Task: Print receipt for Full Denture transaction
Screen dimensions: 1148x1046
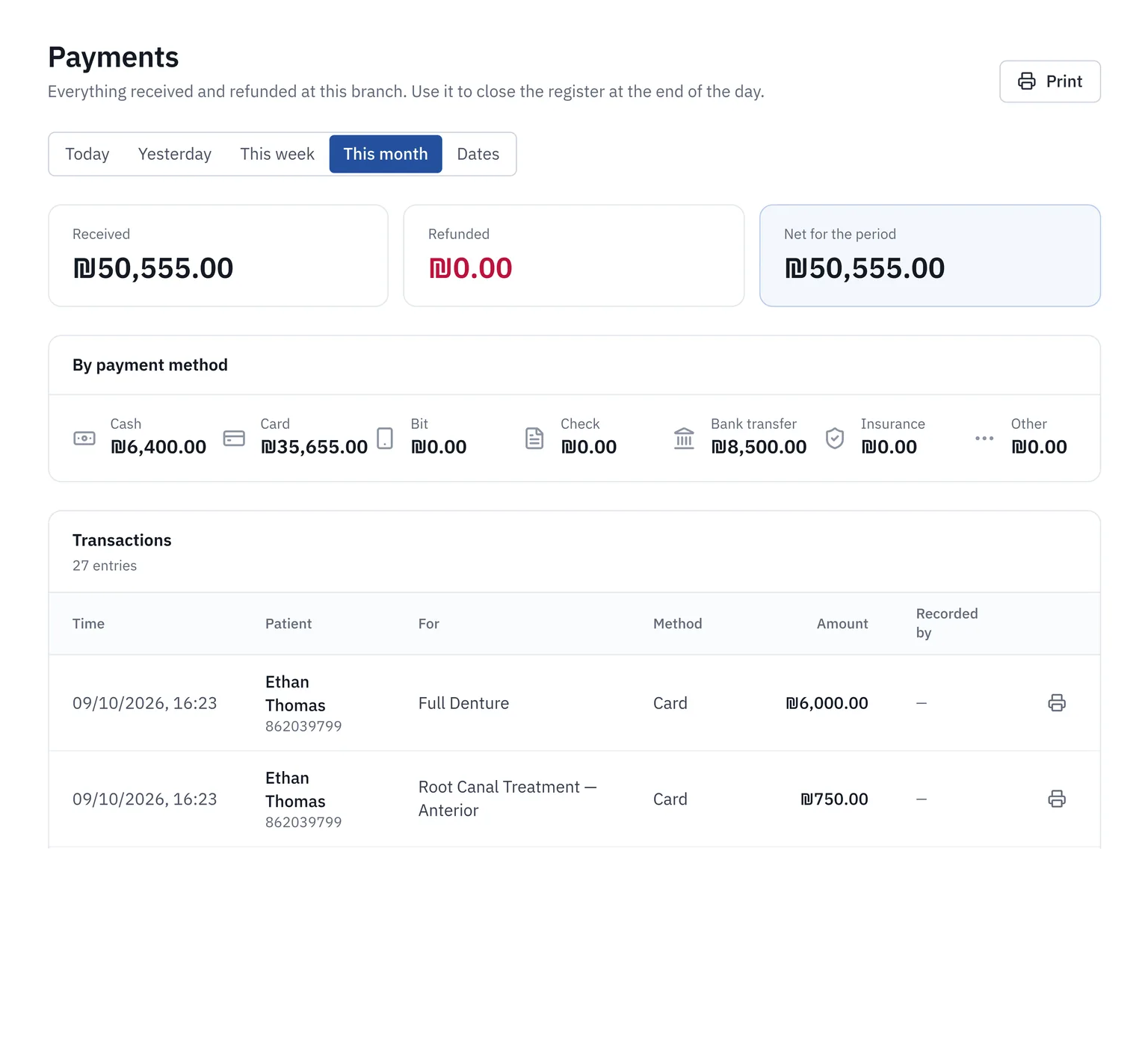Action: coord(1057,703)
